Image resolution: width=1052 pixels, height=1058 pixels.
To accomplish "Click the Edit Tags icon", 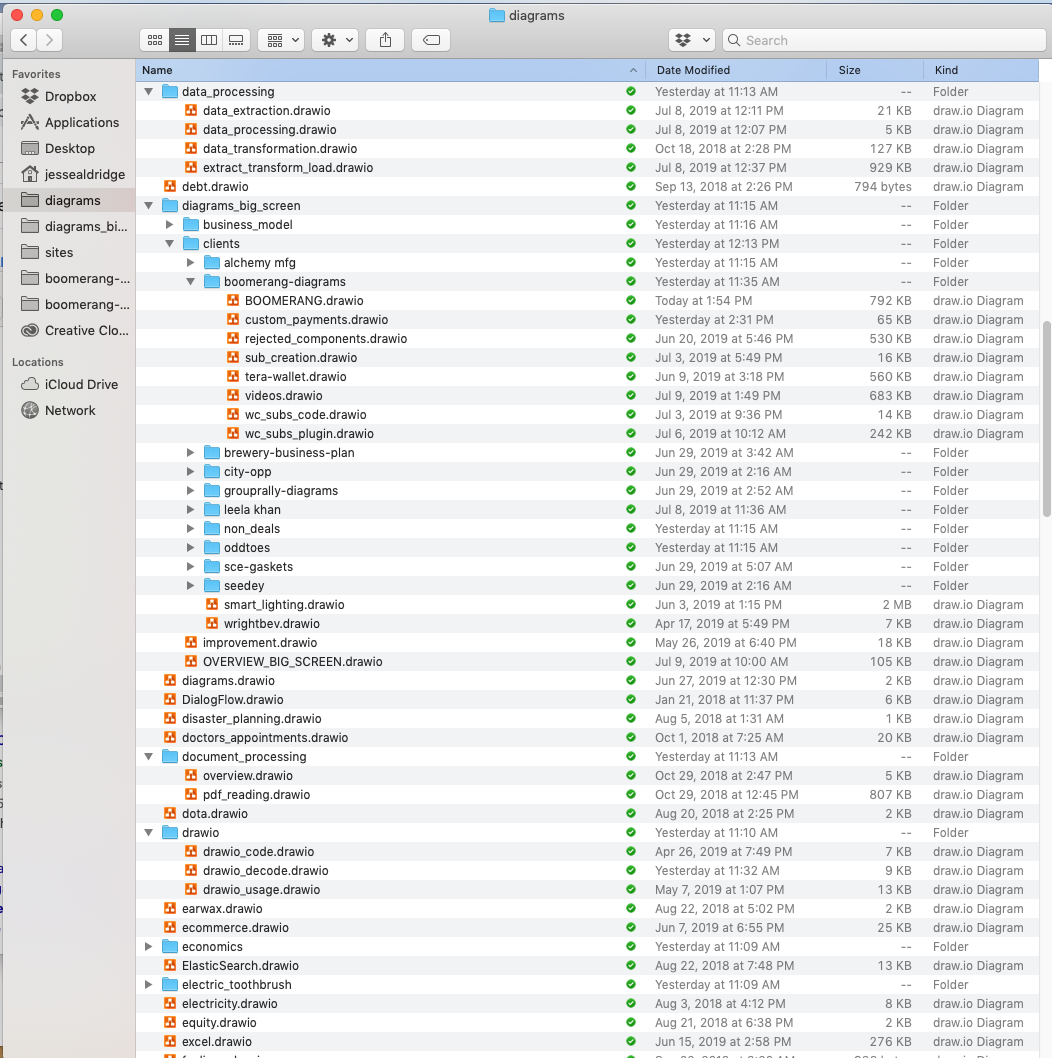I will click(430, 40).
